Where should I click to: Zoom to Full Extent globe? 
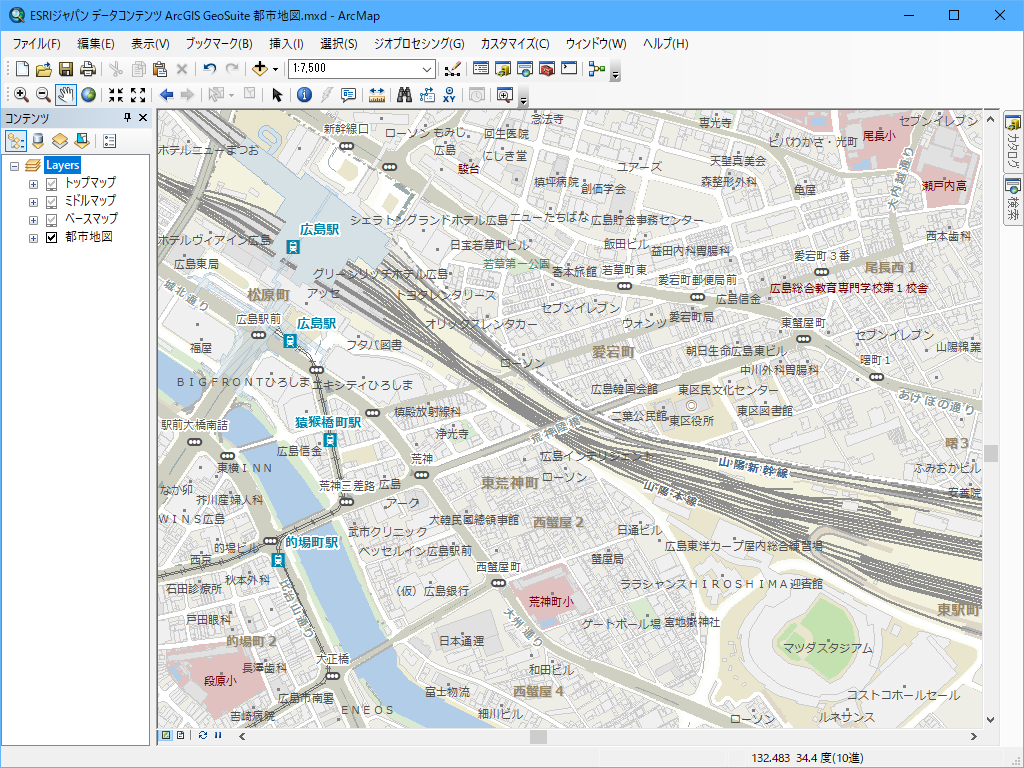click(x=88, y=95)
